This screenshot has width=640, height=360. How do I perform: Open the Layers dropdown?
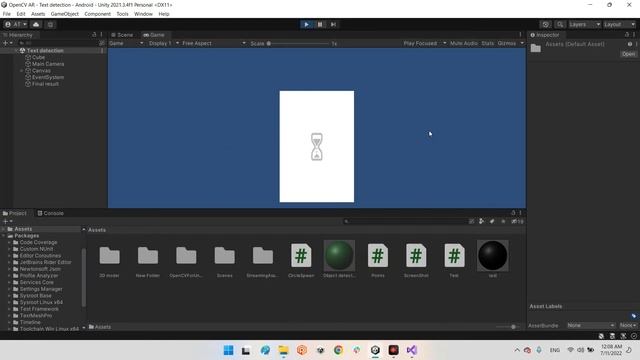pyautogui.click(x=584, y=24)
